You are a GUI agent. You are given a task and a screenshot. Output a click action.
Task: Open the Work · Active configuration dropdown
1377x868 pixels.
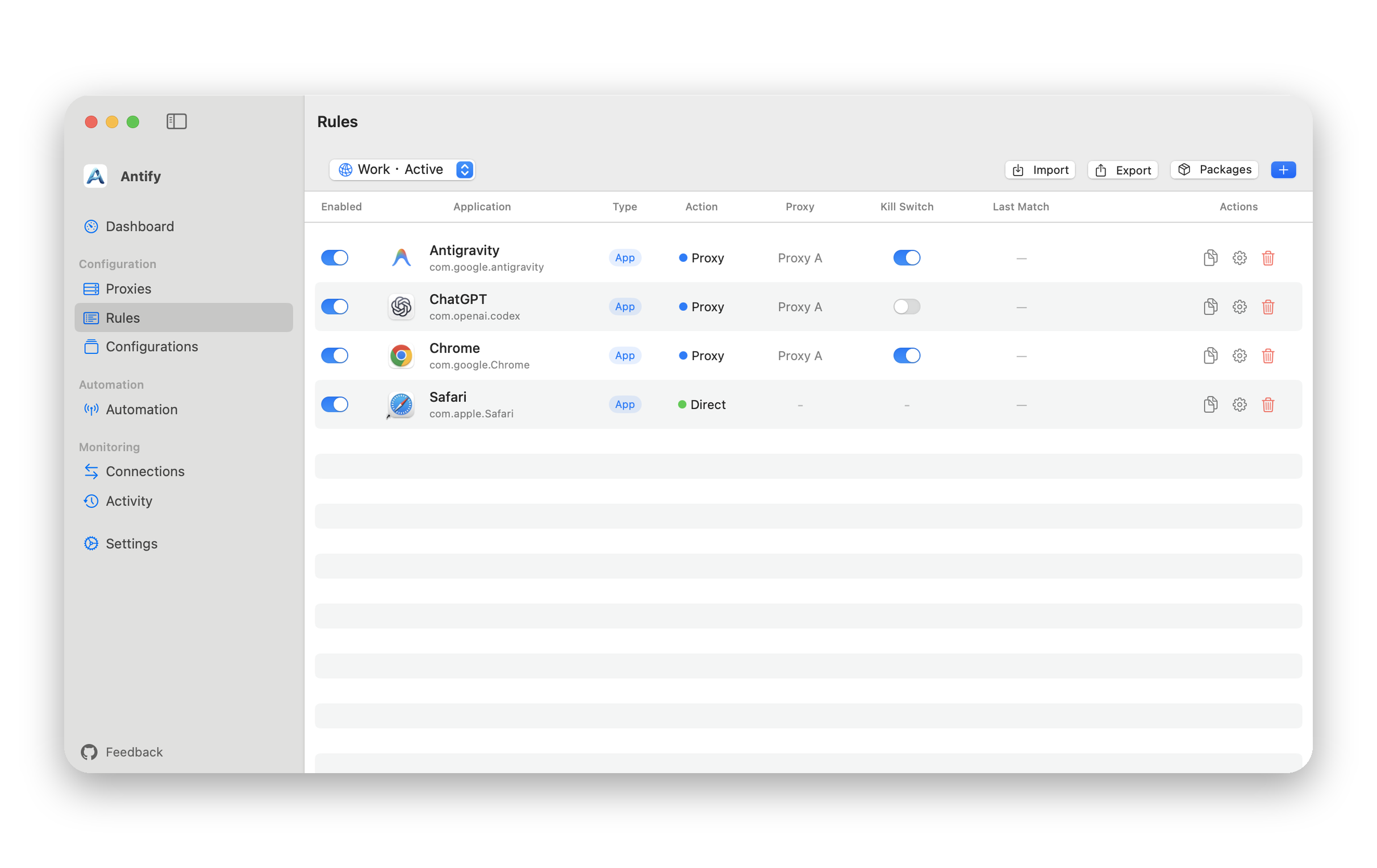coord(402,169)
